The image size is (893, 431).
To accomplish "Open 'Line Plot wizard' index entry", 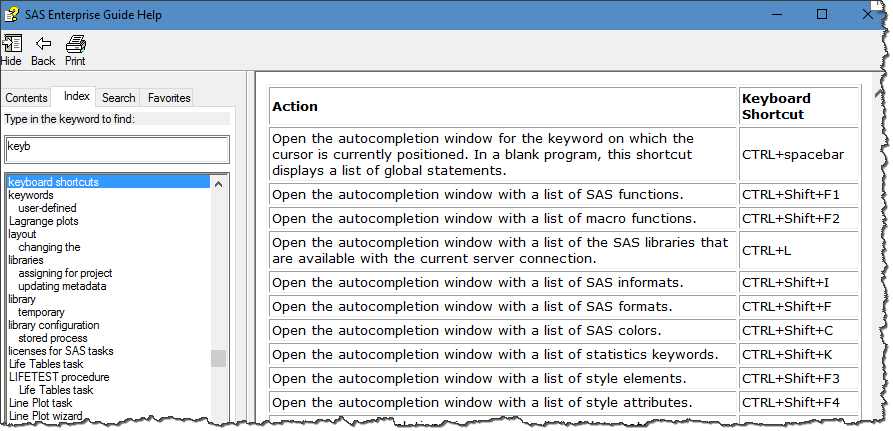I will point(46,416).
